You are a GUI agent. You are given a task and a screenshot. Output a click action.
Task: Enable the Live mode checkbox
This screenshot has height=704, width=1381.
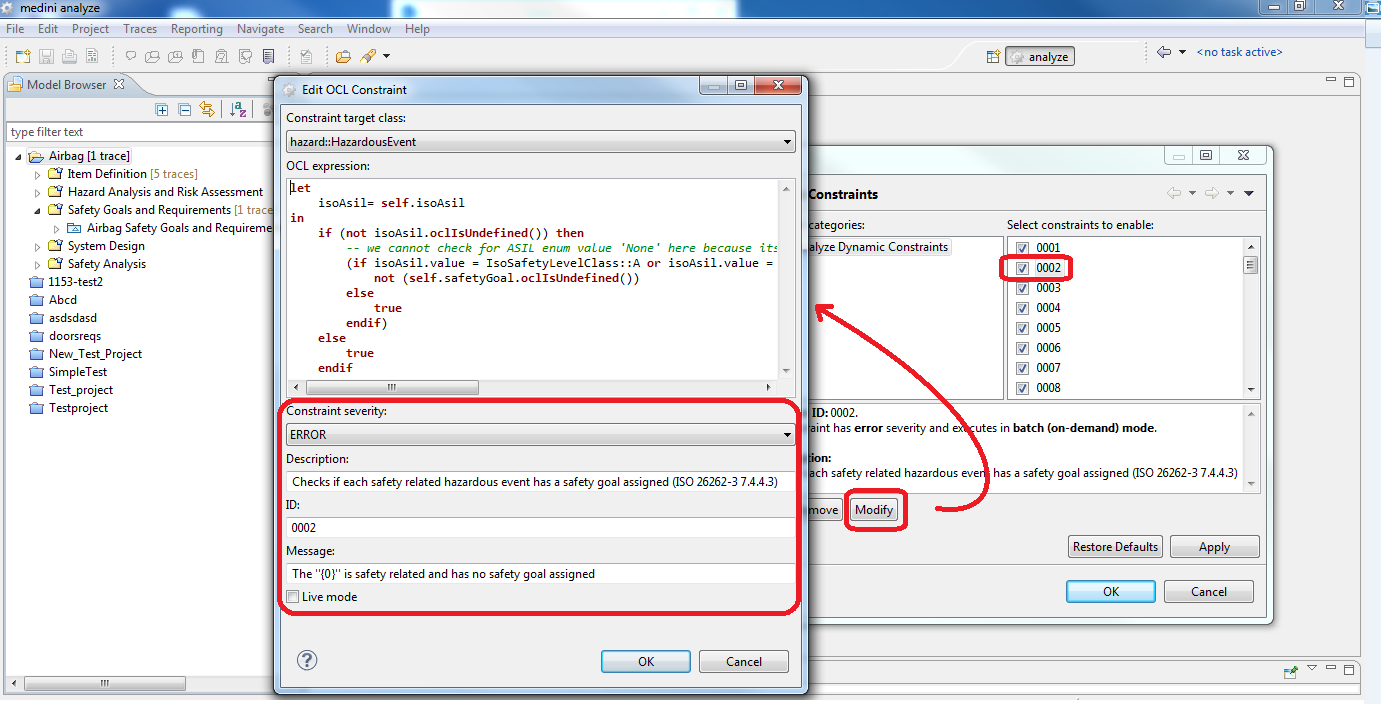(x=293, y=597)
